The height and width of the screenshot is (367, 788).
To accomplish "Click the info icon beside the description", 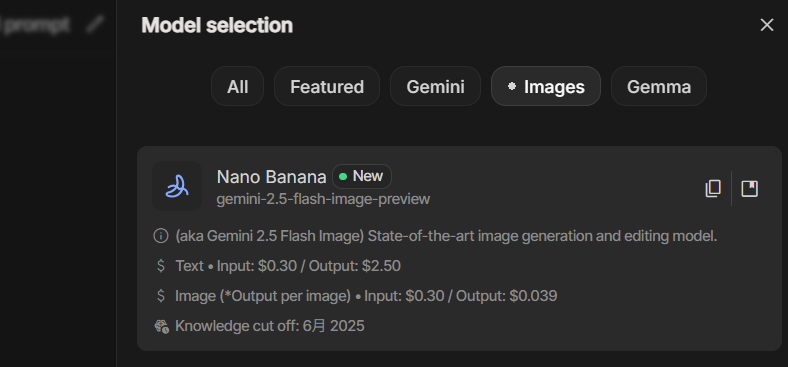I will [160, 236].
